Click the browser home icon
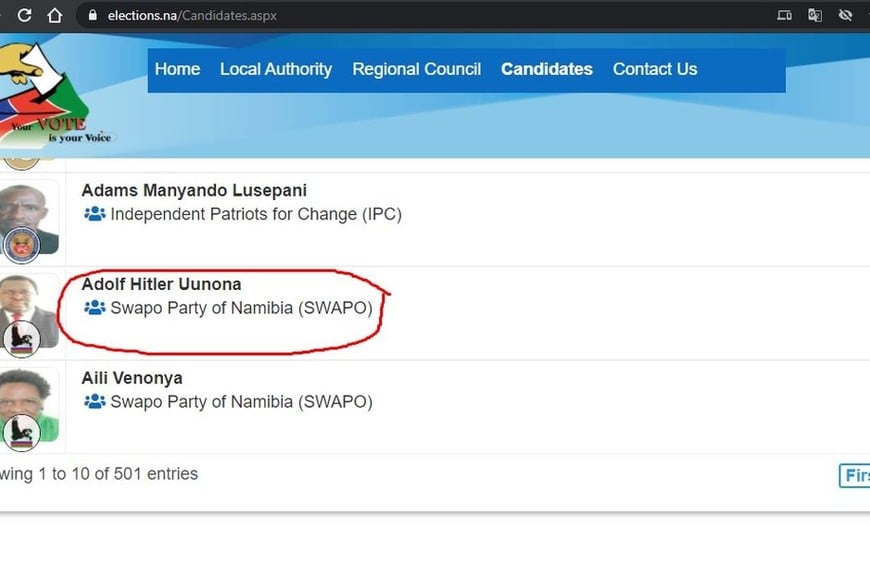The image size is (870, 580). tap(55, 15)
